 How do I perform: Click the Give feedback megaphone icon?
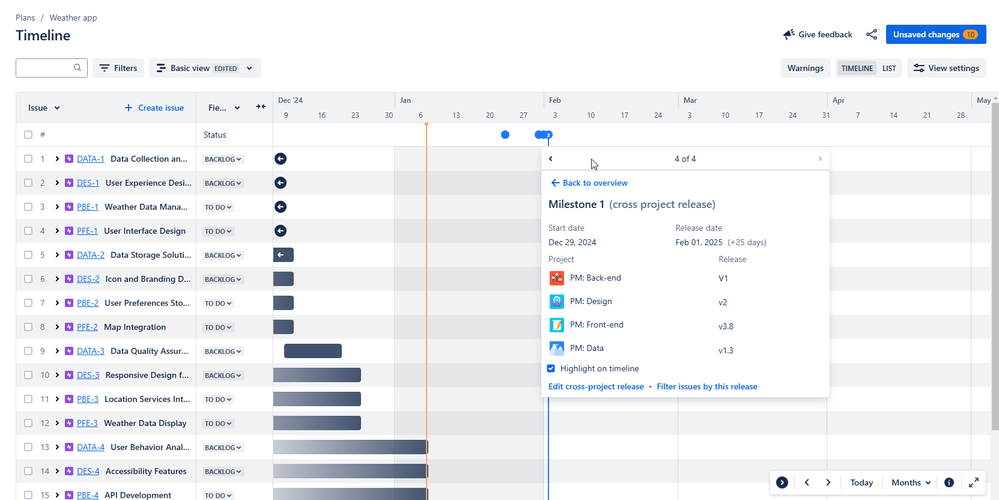[x=789, y=35]
